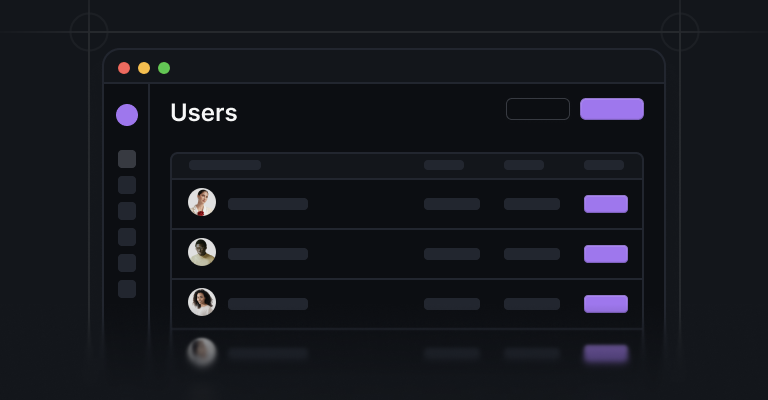Viewport: 768px width, 400px height.
Task: Click the purple primary button in header
Action: pyautogui.click(x=612, y=109)
